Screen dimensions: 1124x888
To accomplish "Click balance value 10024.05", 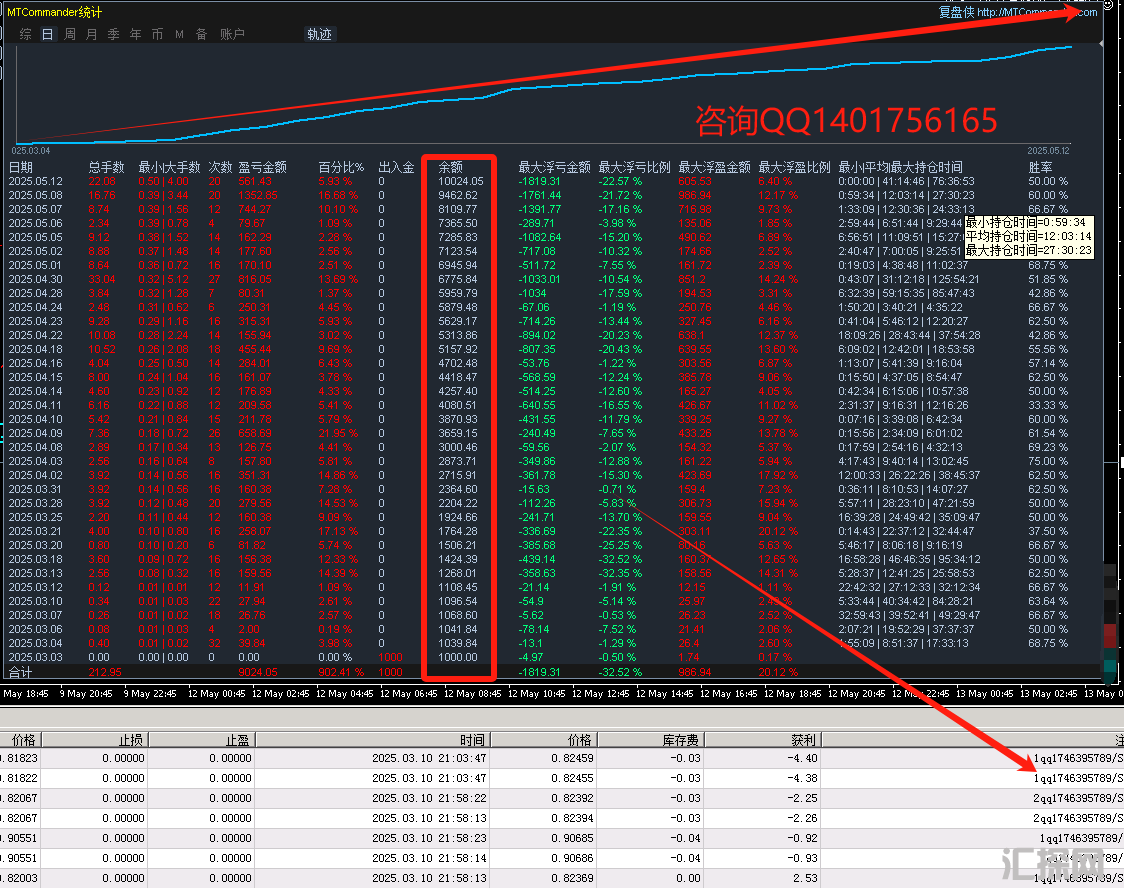I will [460, 181].
